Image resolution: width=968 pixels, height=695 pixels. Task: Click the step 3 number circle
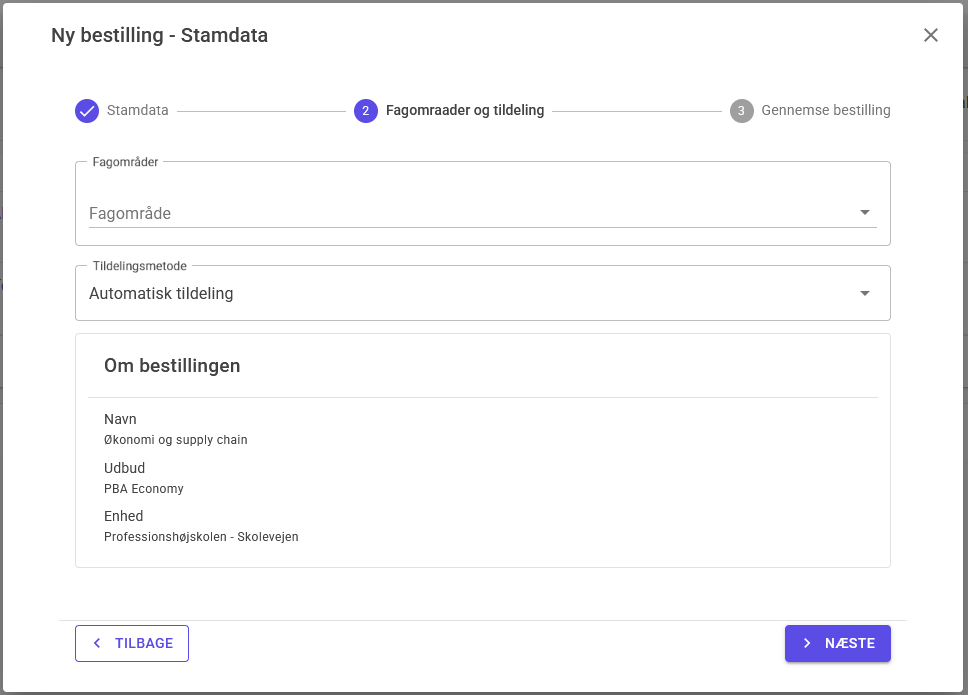(741, 111)
